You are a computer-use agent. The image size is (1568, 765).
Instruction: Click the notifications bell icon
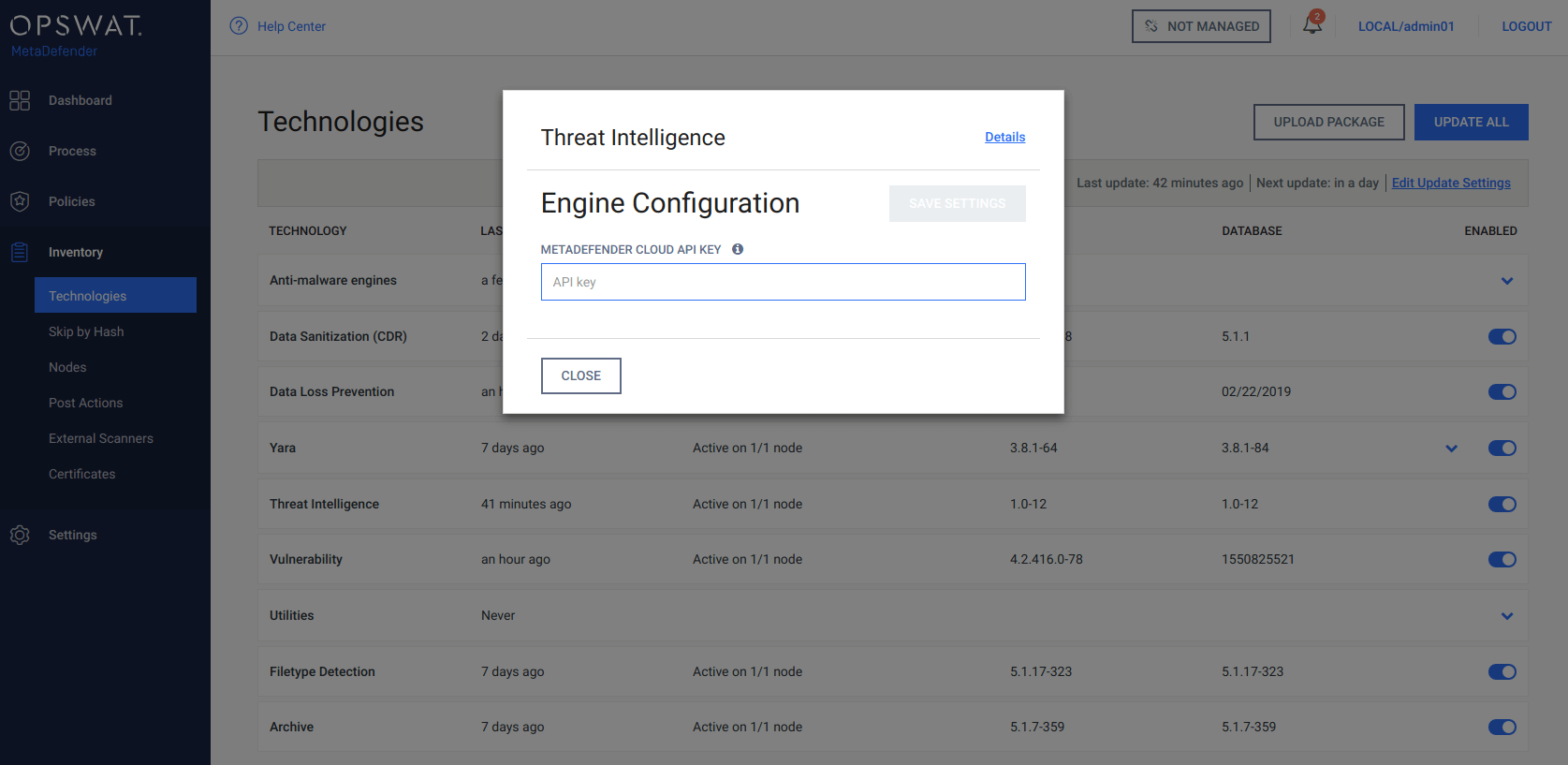[1312, 25]
